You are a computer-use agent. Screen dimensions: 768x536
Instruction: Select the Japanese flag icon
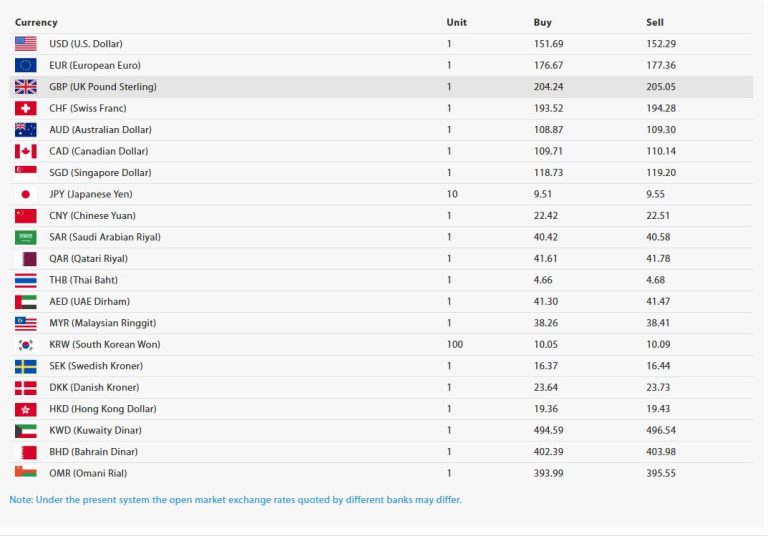[25, 194]
